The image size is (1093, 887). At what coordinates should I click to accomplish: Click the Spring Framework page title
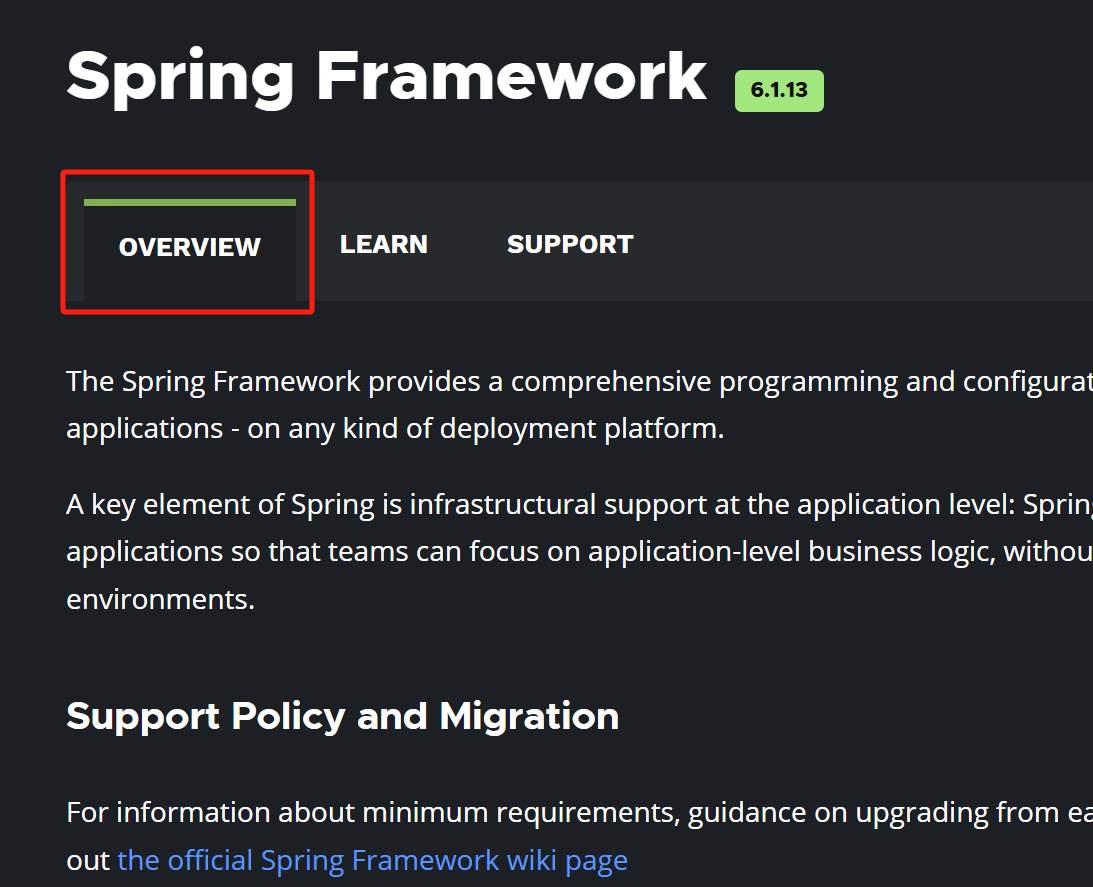(x=387, y=77)
